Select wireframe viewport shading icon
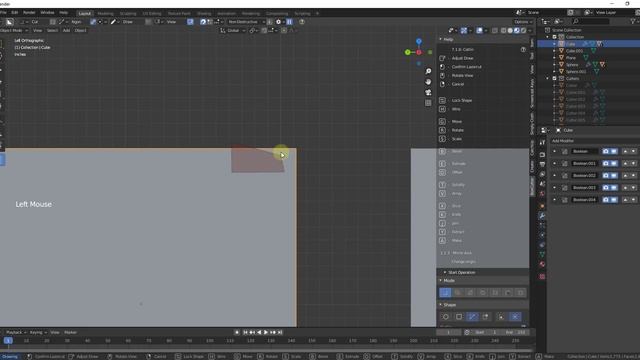Image resolution: width=640 pixels, height=360 pixels. (x=503, y=30)
